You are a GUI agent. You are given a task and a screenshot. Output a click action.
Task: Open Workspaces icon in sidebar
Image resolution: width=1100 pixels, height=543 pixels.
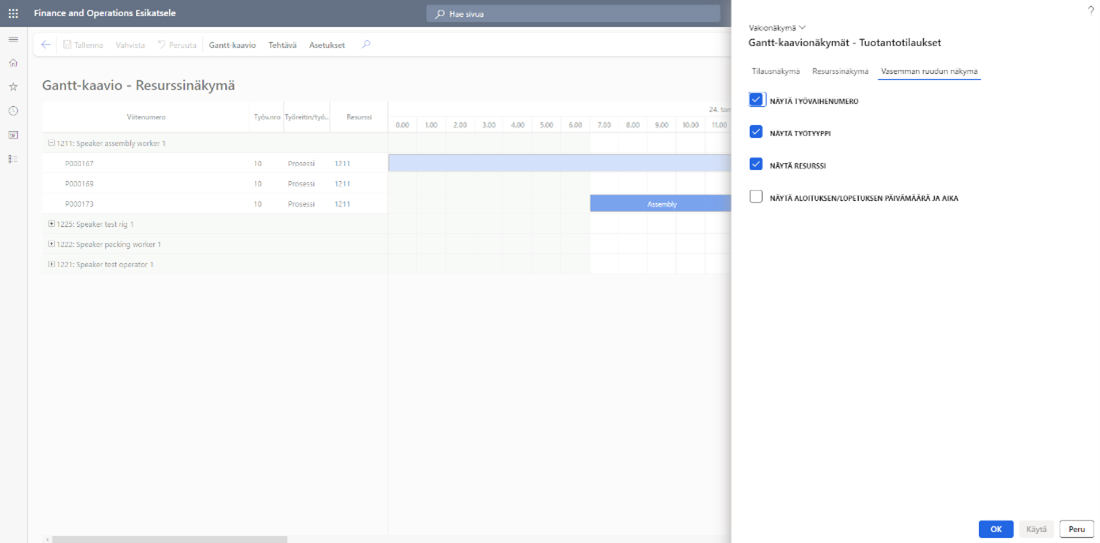[13, 135]
